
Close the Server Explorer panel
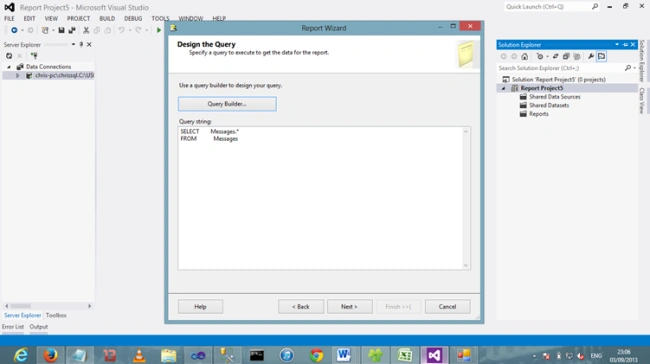(89, 44)
